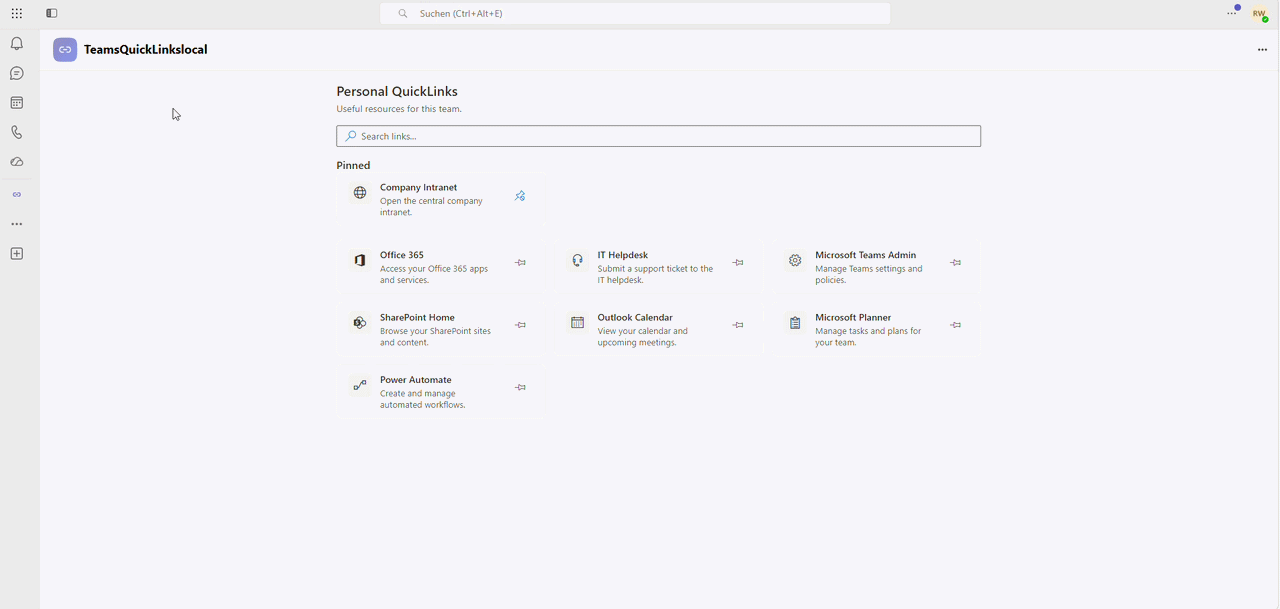1280x609 pixels.
Task: Click 'Open the central company intranet.' text
Action: pos(431,206)
